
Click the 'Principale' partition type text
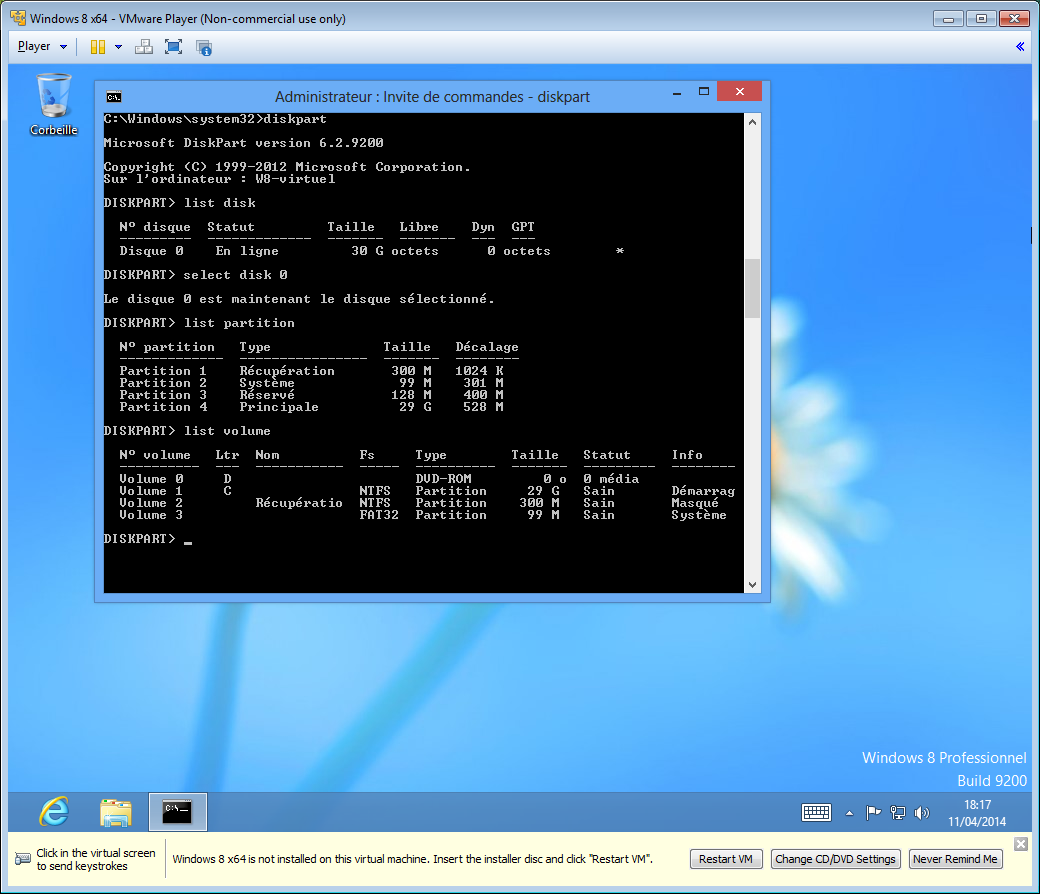[279, 407]
